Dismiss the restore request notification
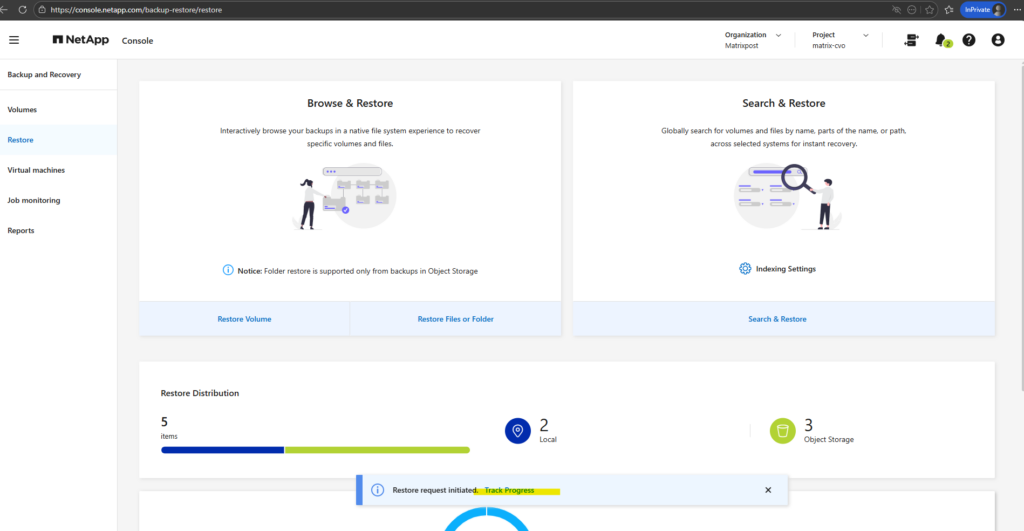 (768, 490)
